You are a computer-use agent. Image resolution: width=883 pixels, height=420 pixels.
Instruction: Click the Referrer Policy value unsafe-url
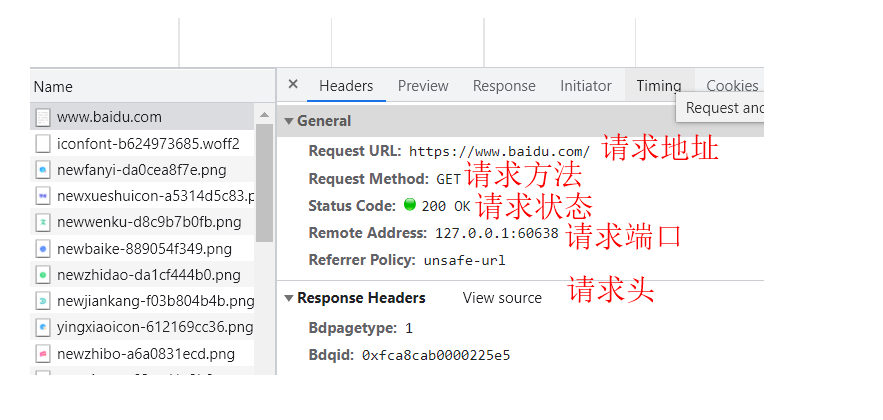pos(465,261)
